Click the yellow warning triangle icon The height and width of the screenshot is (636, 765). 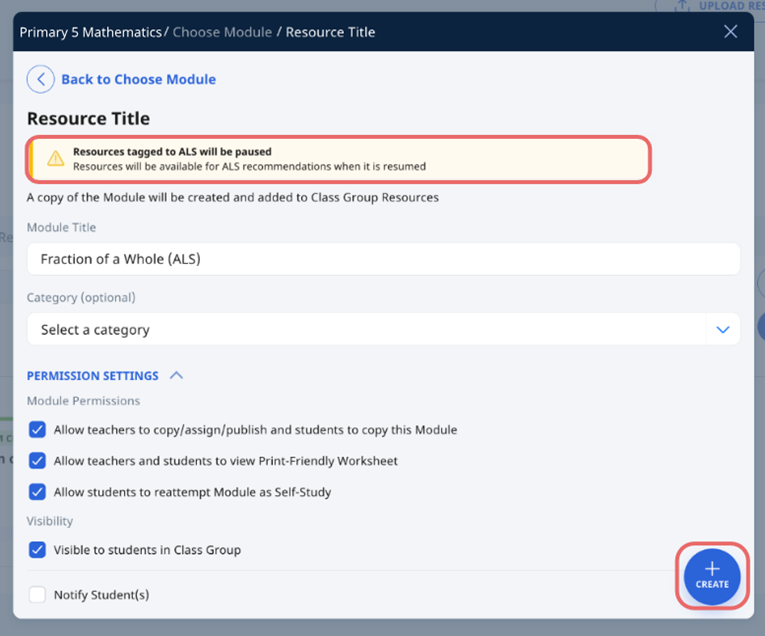56,159
